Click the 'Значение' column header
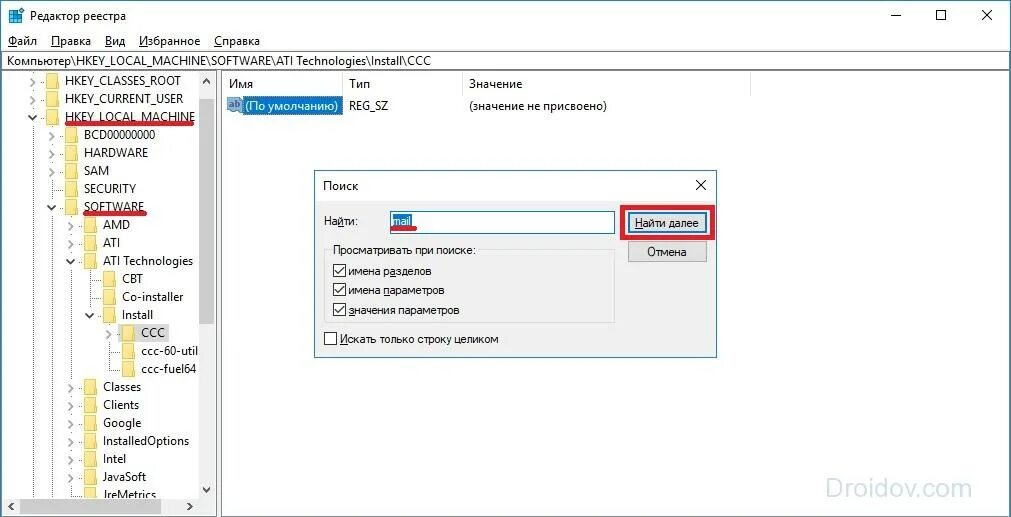This screenshot has height=517, width=1011. coord(607,84)
